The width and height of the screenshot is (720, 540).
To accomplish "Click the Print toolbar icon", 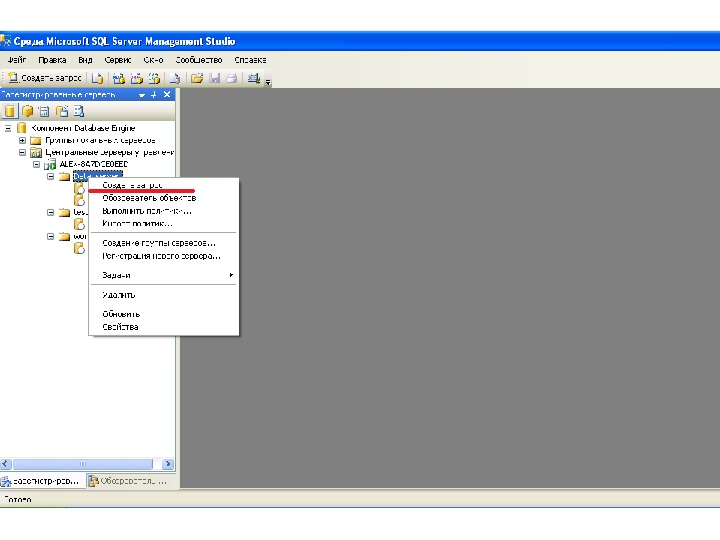I will point(232,79).
